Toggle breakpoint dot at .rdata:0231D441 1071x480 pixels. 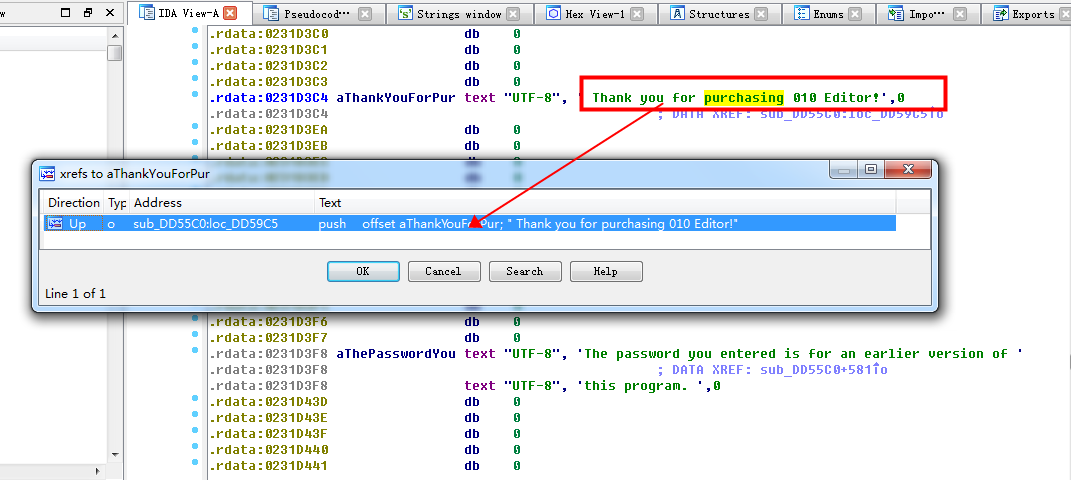pyautogui.click(x=195, y=464)
